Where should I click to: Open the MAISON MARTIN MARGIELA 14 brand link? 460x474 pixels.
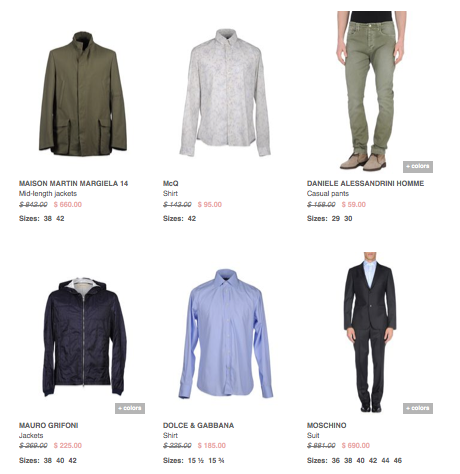click(73, 183)
